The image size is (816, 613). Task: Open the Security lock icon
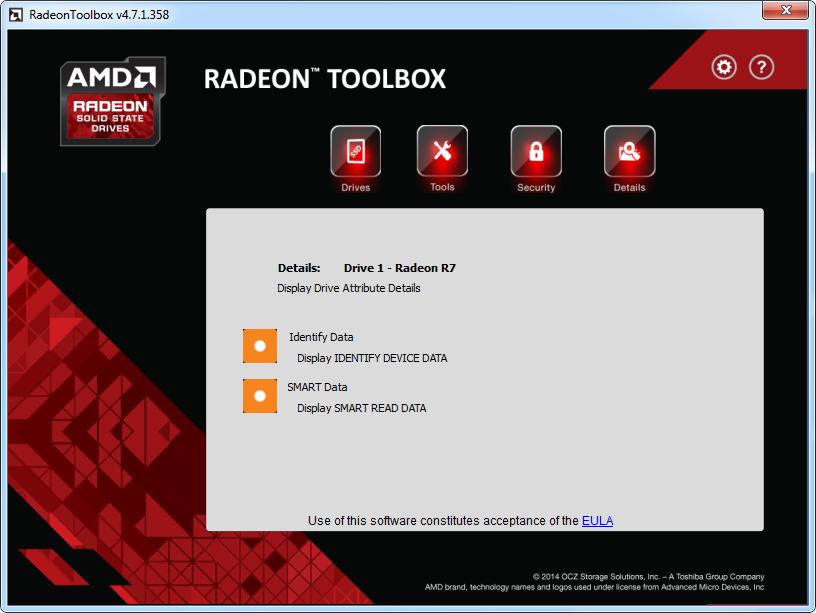pyautogui.click(x=536, y=151)
